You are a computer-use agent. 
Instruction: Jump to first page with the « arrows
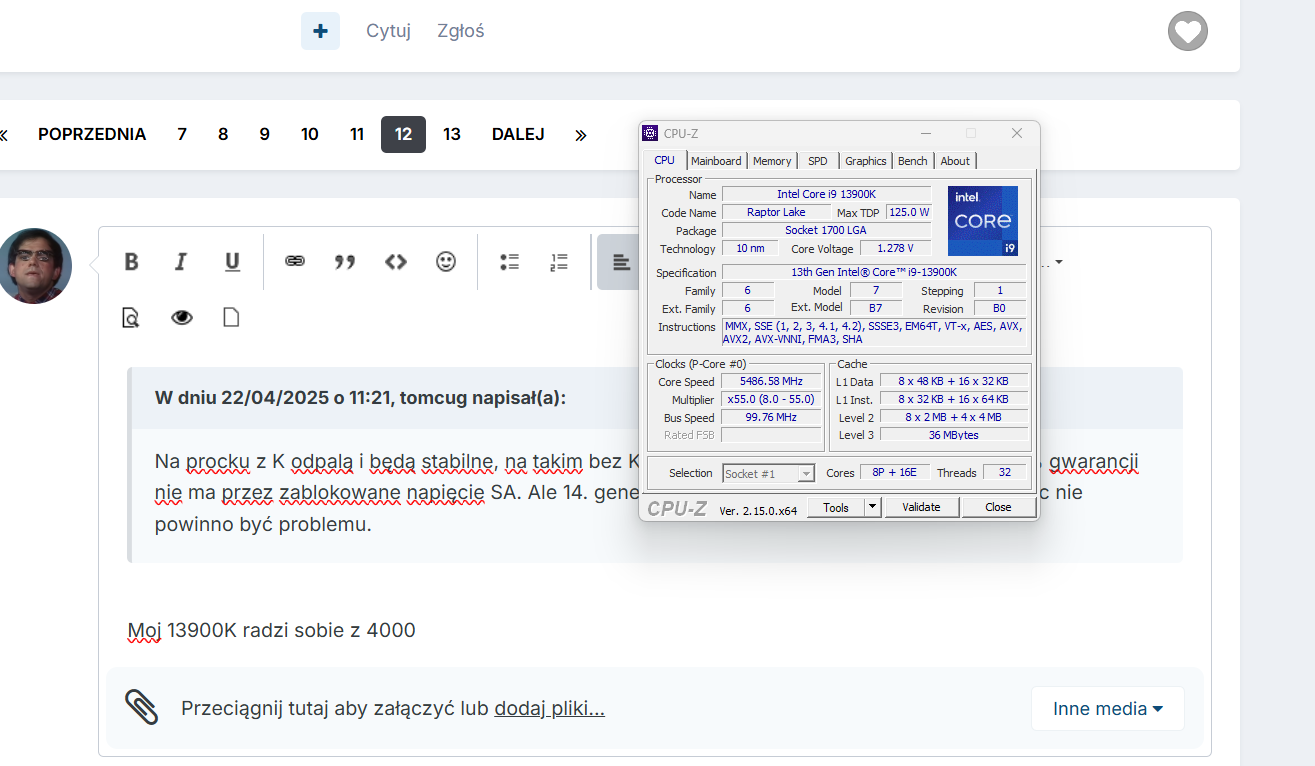point(4,134)
